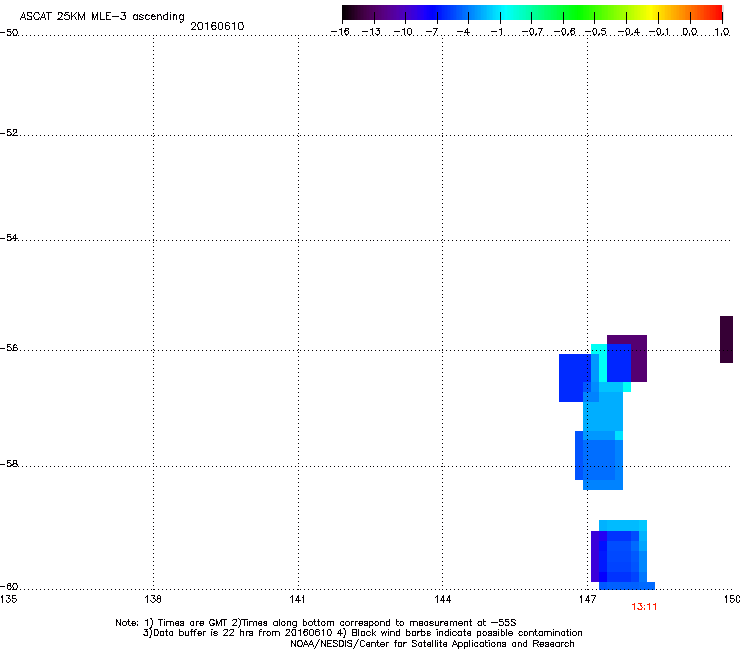Click the -0.5 color scale label
The width and height of the screenshot is (740, 650).
pyautogui.click(x=596, y=32)
